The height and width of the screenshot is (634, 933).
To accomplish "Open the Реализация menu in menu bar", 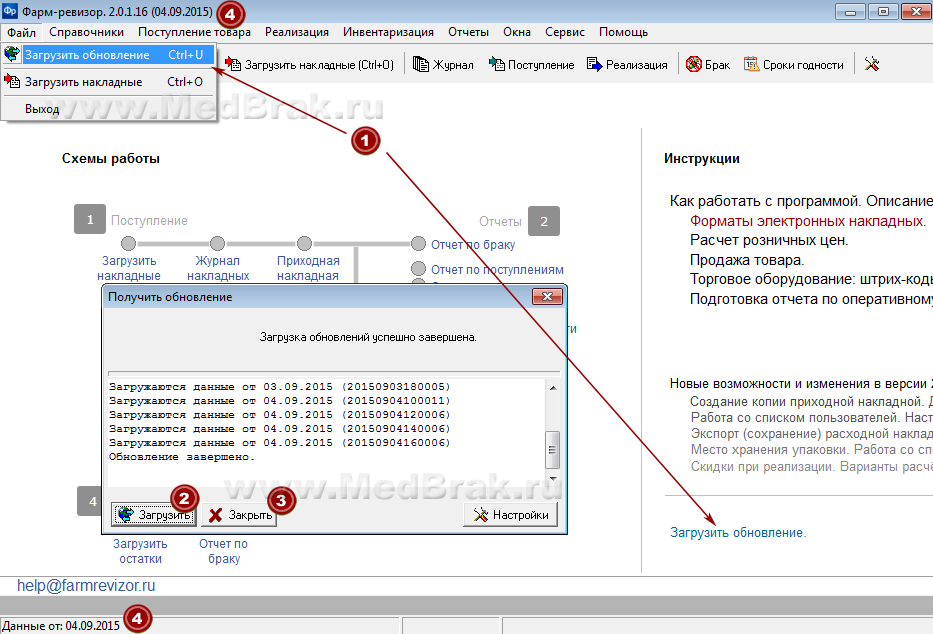I will (x=297, y=32).
